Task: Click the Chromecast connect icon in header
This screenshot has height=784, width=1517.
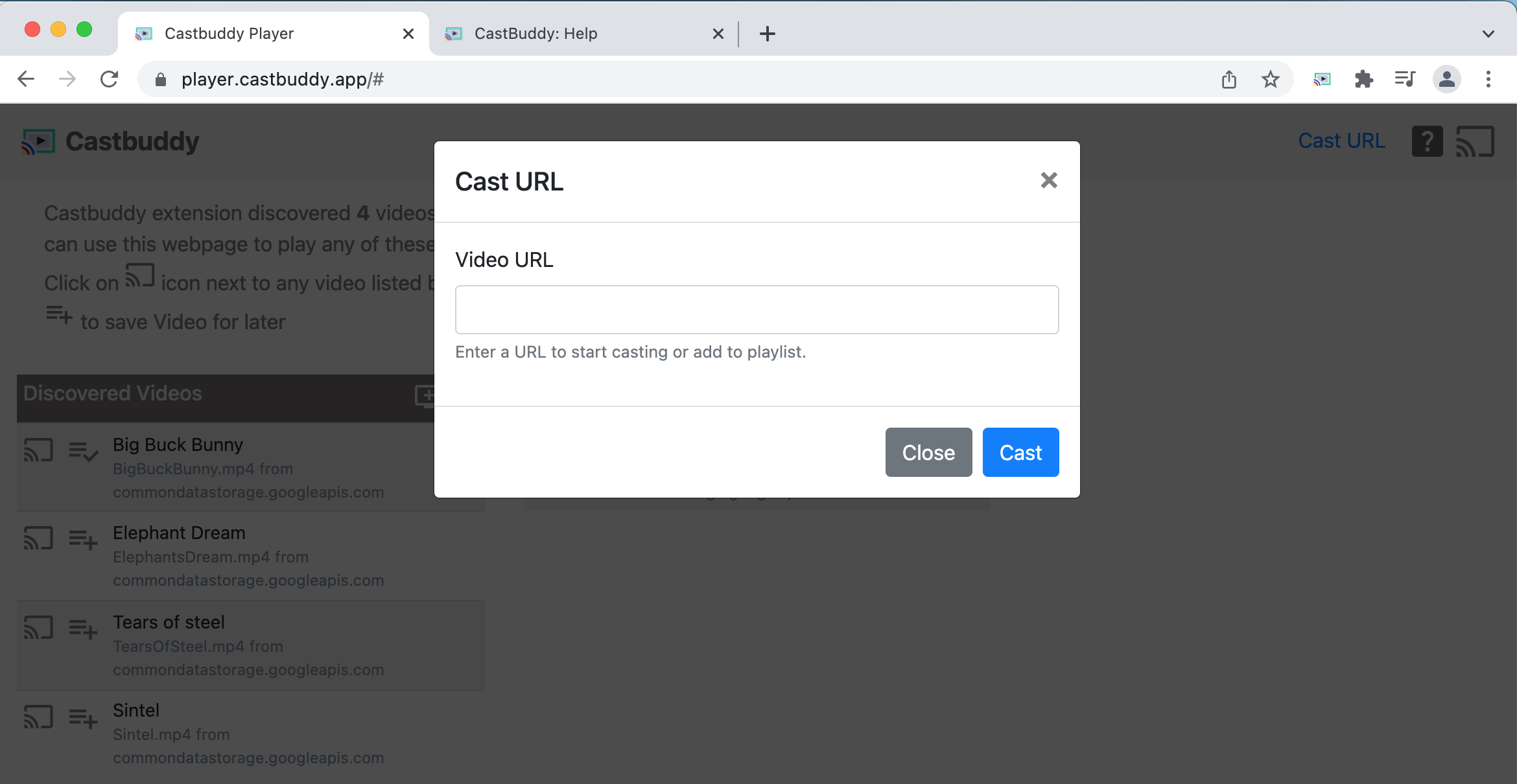Action: click(x=1475, y=141)
